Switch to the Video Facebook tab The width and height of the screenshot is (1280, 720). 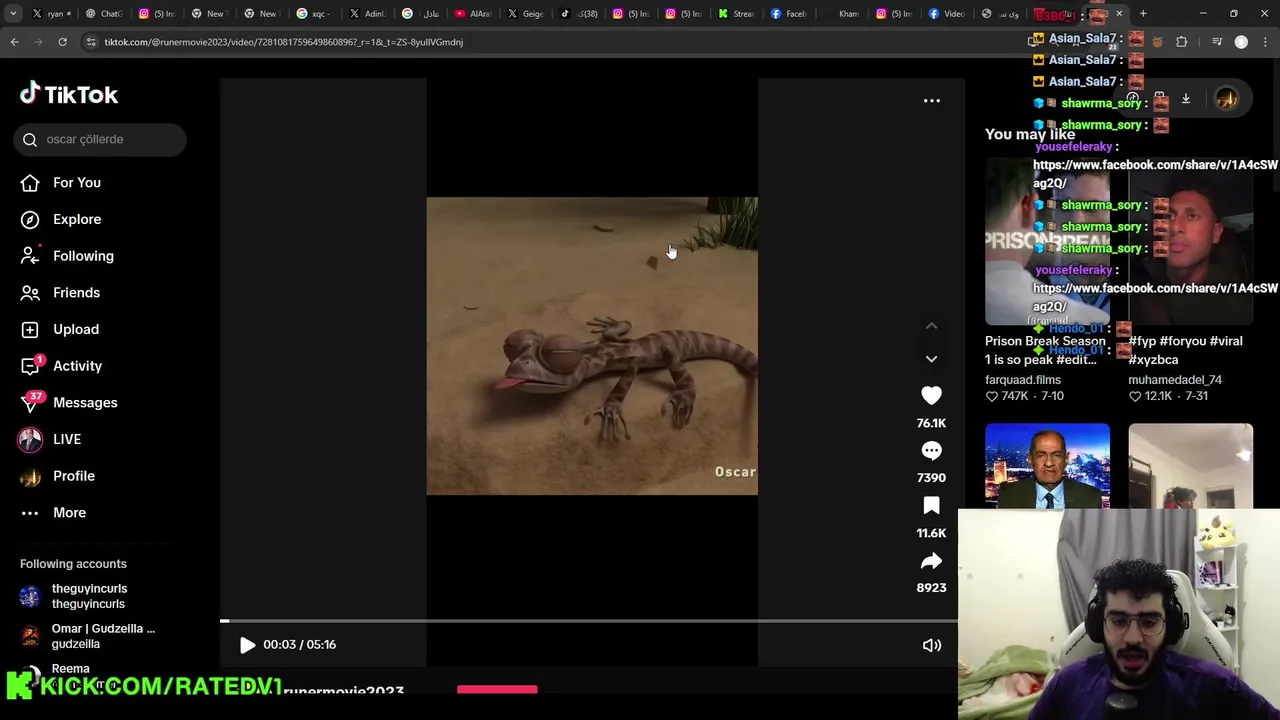[x=947, y=14]
